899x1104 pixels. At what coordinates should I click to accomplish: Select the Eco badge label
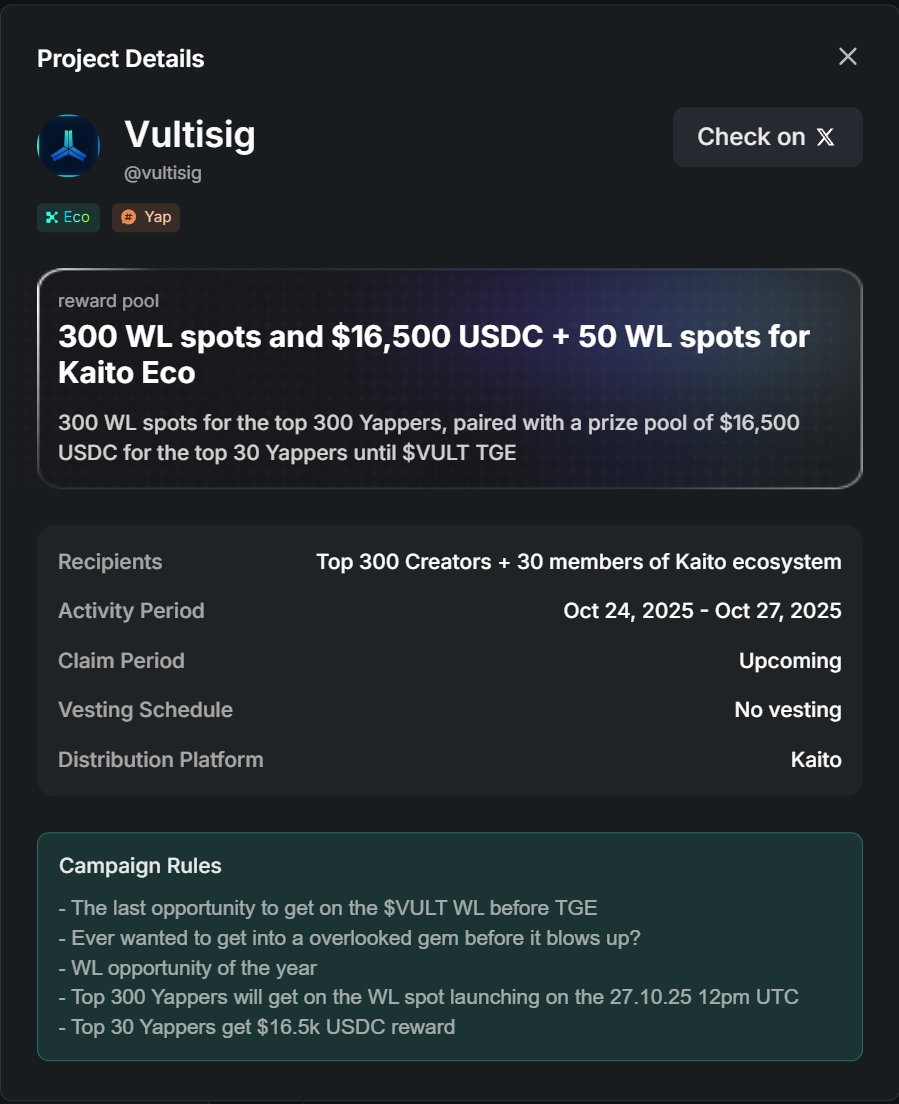click(x=77, y=218)
